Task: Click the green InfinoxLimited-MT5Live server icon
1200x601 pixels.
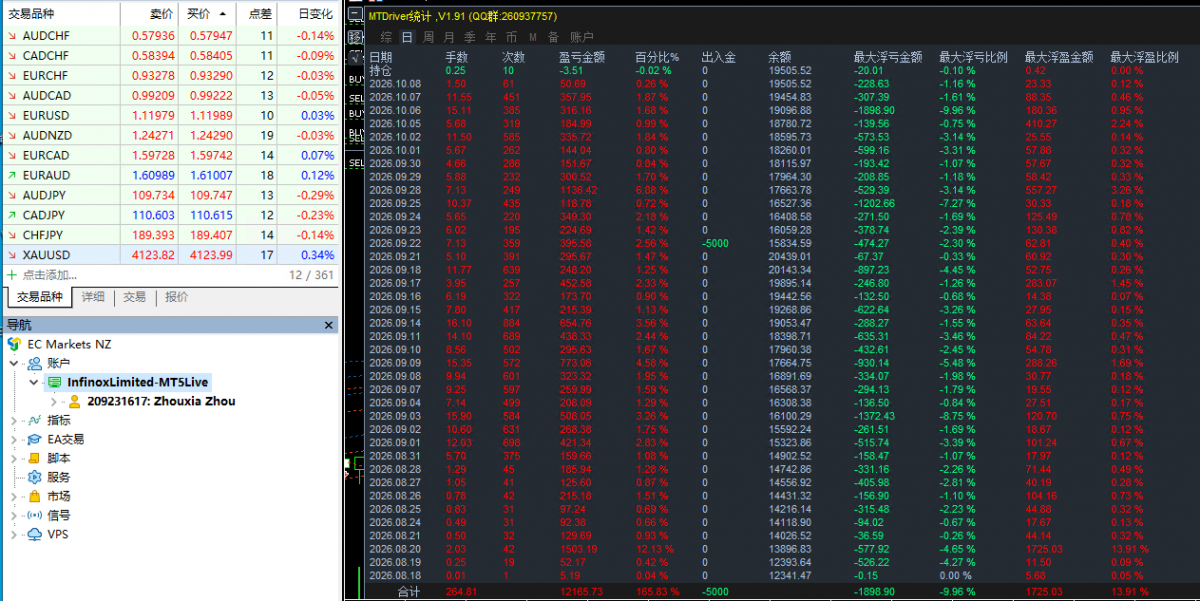Action: 54,382
